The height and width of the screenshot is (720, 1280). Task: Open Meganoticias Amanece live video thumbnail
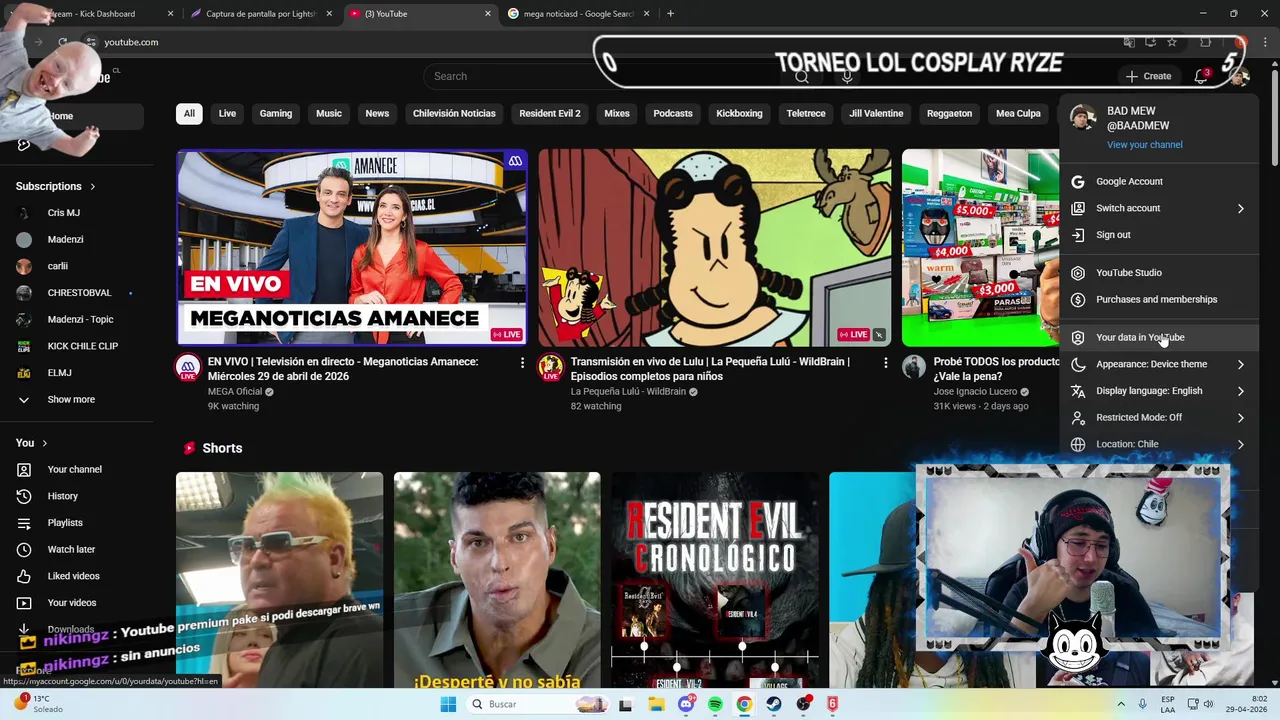[352, 248]
